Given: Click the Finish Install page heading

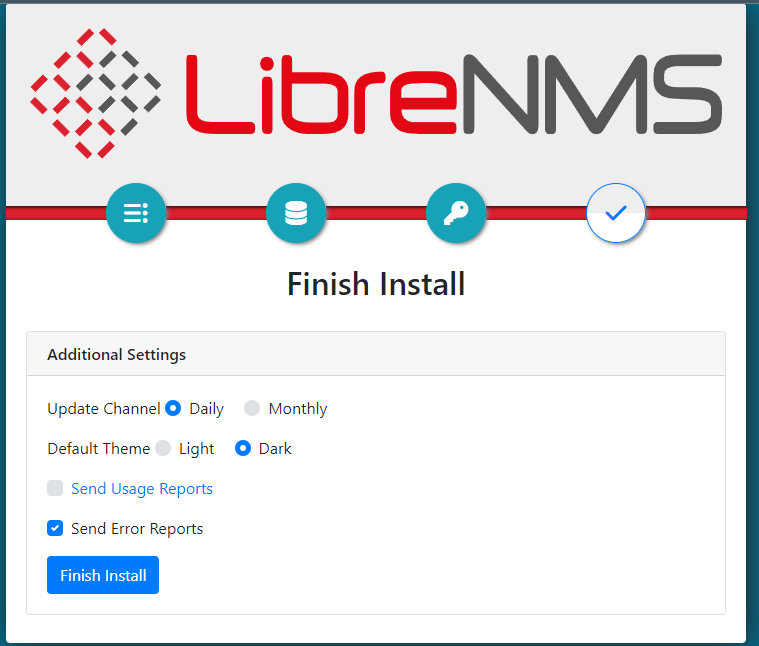Looking at the screenshot, I should [x=376, y=284].
